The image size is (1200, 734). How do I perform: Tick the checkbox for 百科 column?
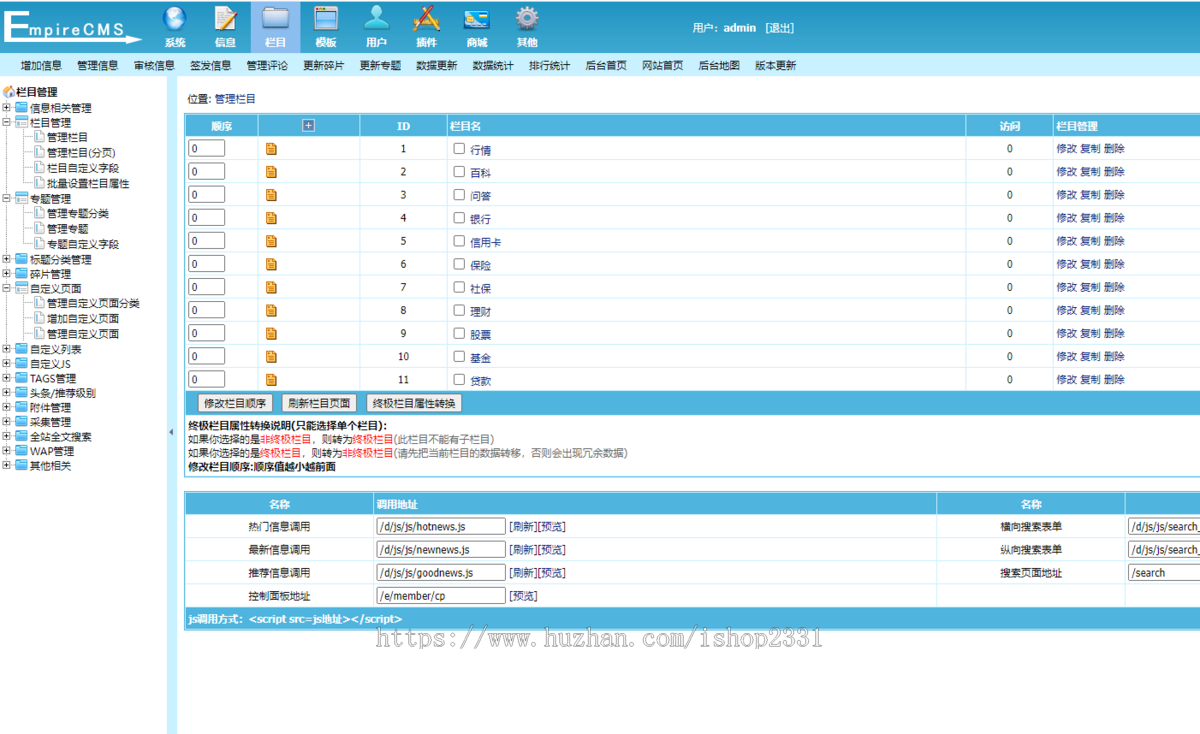tap(459, 171)
